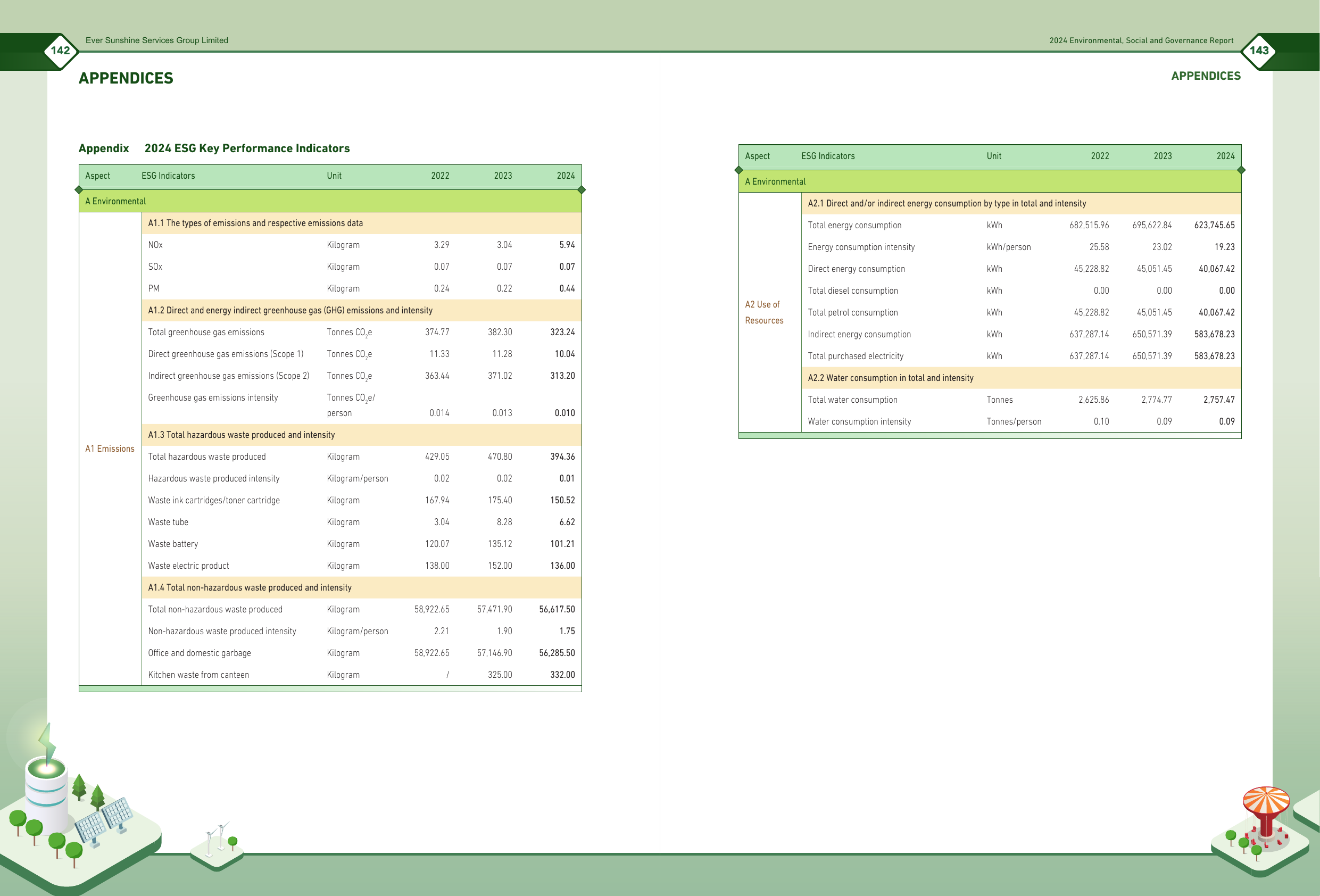This screenshot has width=1320, height=896.
Task: Click the 'A2 Use of Resources' aspect label
Action: pyautogui.click(x=764, y=312)
